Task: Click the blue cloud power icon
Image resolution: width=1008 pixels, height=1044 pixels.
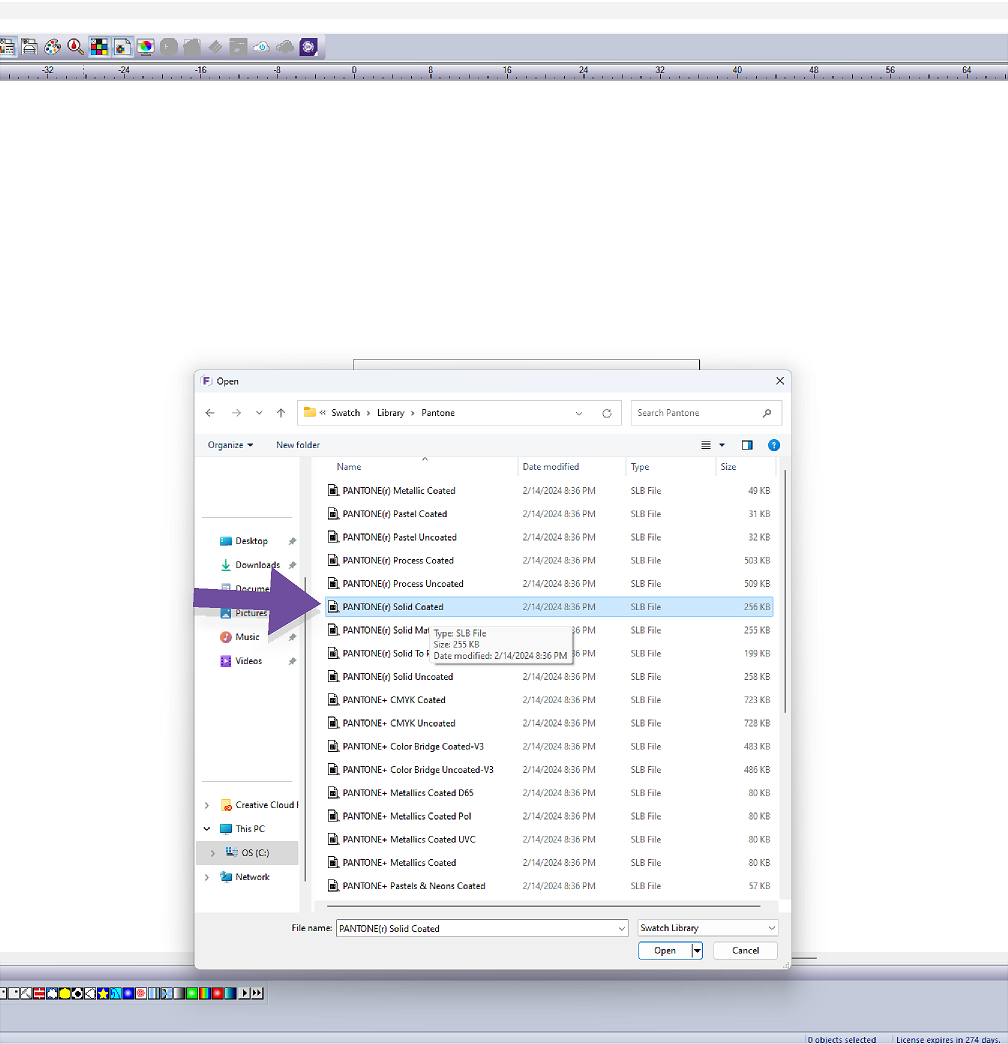Action: tap(261, 47)
